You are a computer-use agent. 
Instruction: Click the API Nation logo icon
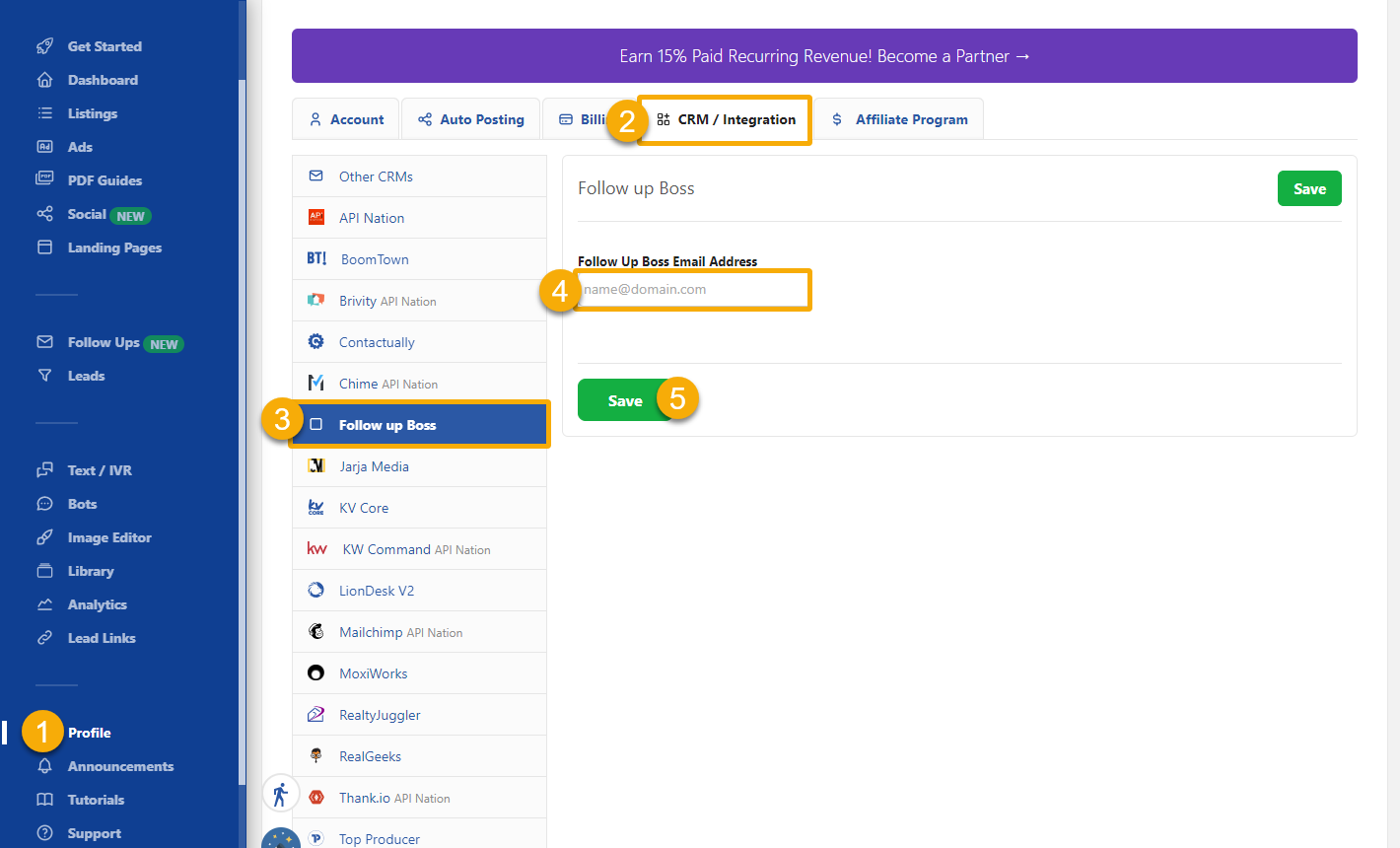(316, 218)
